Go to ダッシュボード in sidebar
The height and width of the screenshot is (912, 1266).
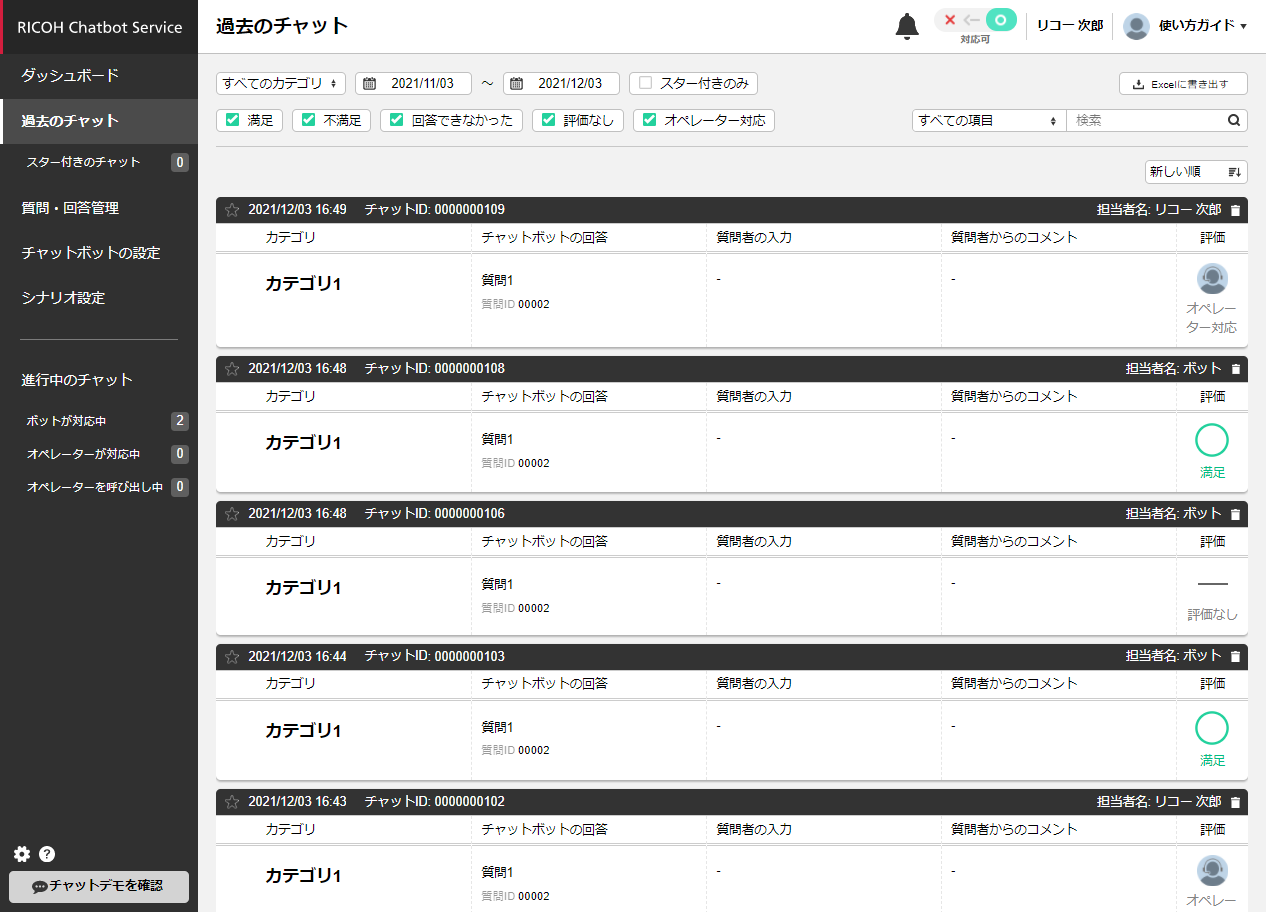(70, 75)
